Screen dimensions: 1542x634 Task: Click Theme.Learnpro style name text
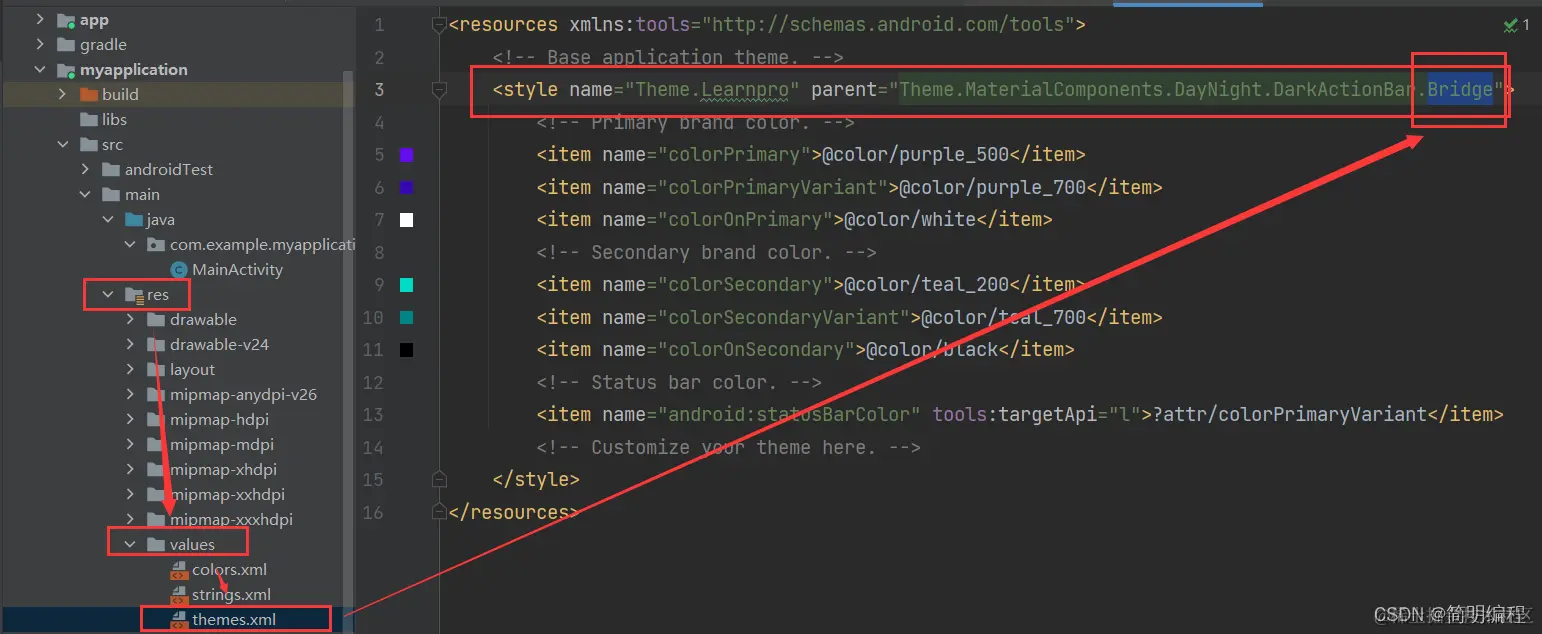(x=711, y=90)
